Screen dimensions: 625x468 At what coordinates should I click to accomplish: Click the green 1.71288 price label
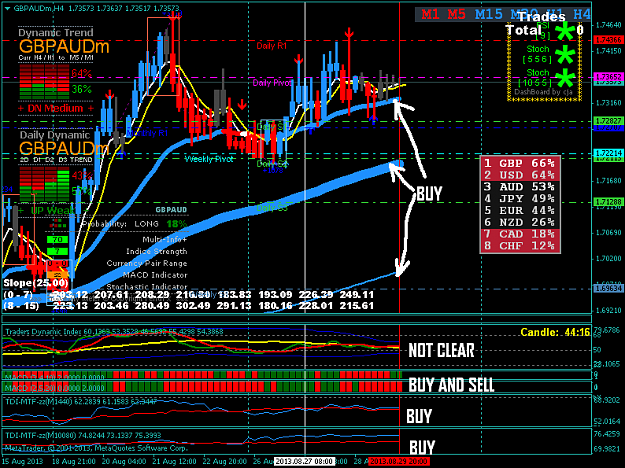tap(609, 202)
